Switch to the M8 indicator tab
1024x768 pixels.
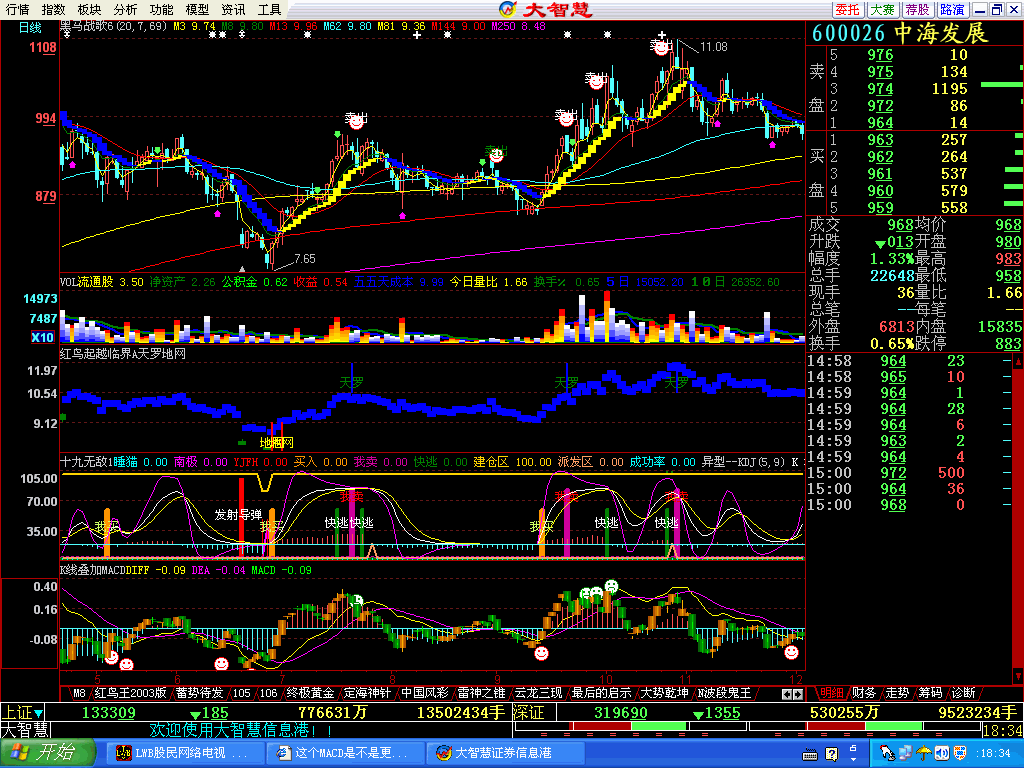click(x=79, y=693)
